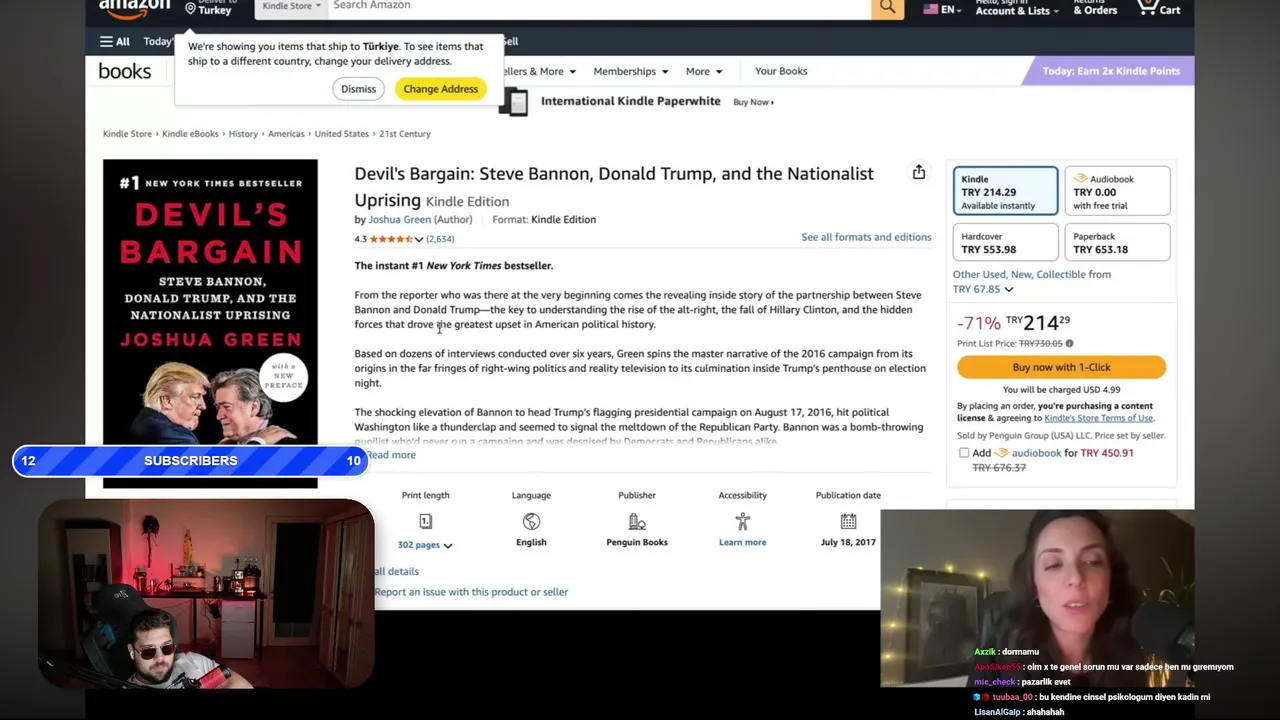Open the Cart icon
Image resolution: width=1280 pixels, height=720 pixels.
pos(1159,8)
